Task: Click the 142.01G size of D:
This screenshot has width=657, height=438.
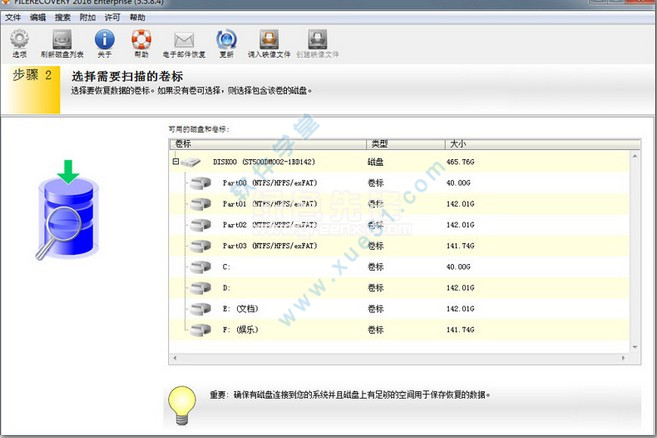Action: 460,288
